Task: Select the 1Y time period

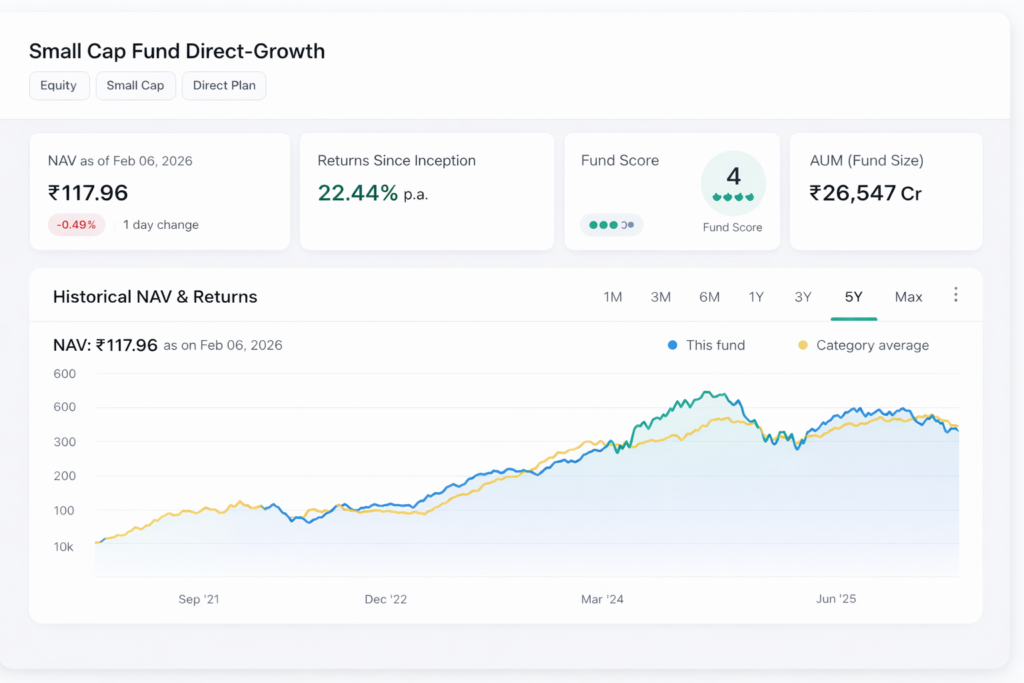Action: coord(756,297)
